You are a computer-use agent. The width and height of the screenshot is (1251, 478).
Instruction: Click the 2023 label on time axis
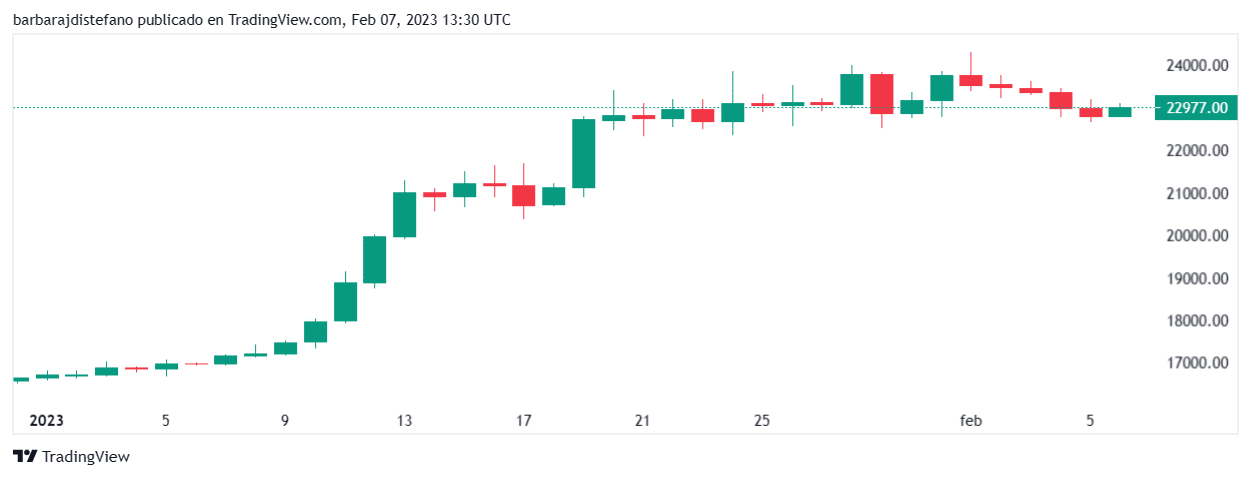pyautogui.click(x=47, y=421)
